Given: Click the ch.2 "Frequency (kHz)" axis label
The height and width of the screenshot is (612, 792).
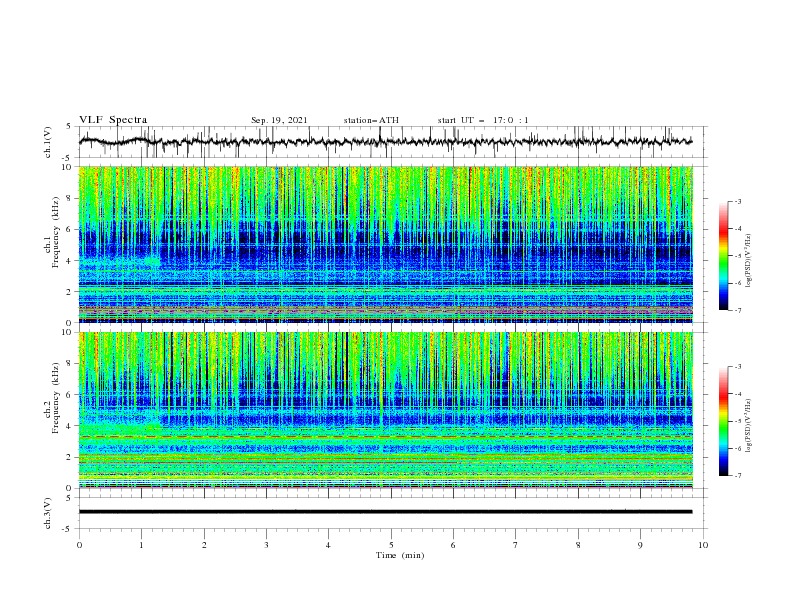Looking at the screenshot, I should click(x=55, y=398).
